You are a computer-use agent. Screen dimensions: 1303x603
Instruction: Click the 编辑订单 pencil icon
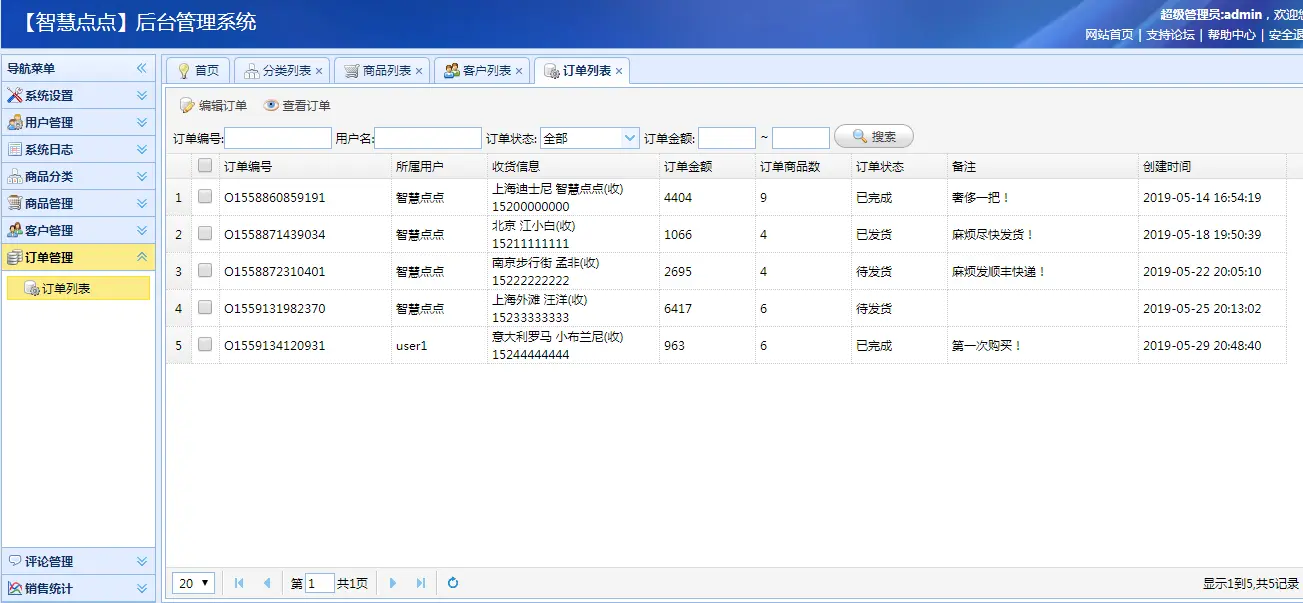click(187, 105)
